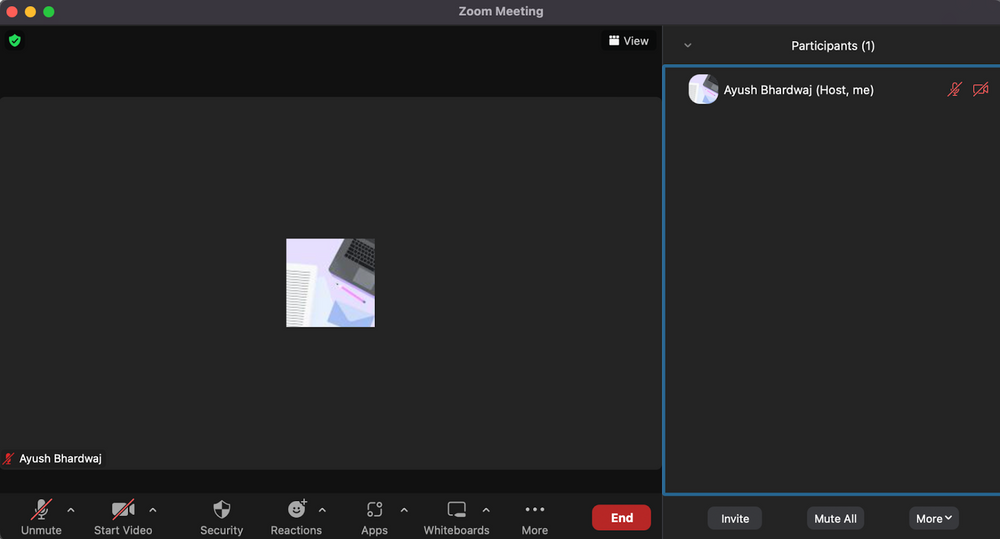Click the green full-screen window button
The image size is (1000, 539).
click(48, 11)
